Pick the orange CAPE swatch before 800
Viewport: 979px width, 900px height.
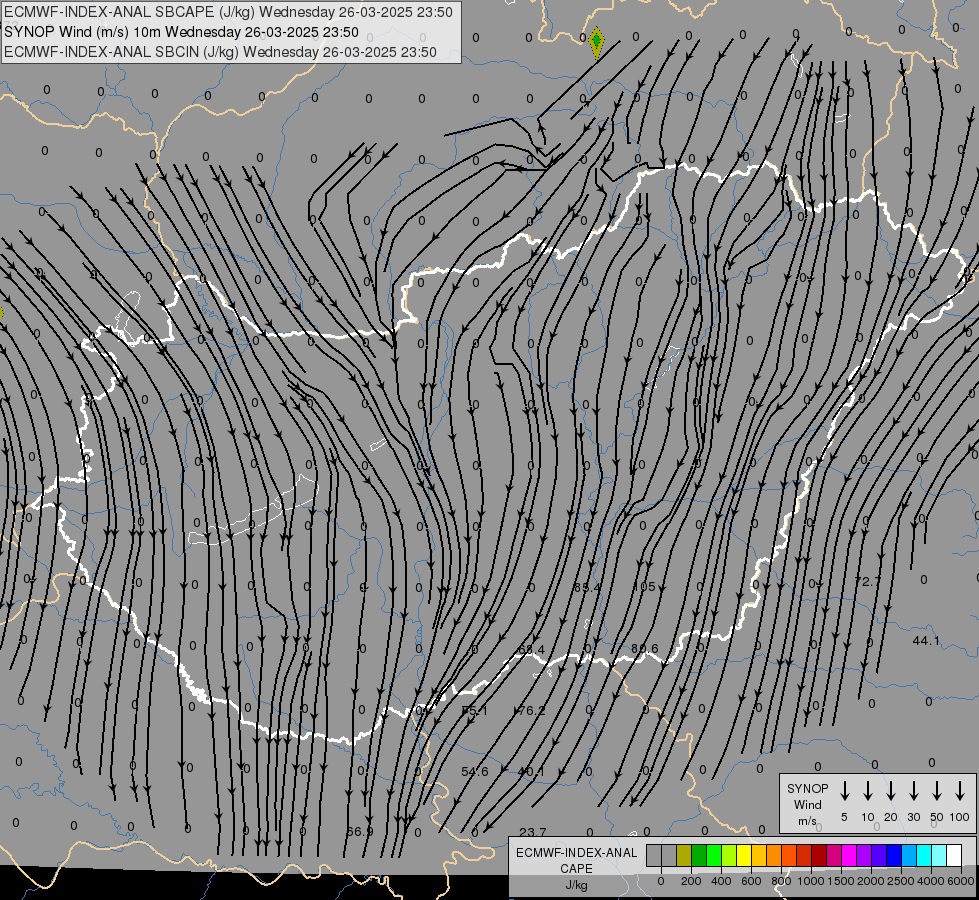(x=774, y=855)
